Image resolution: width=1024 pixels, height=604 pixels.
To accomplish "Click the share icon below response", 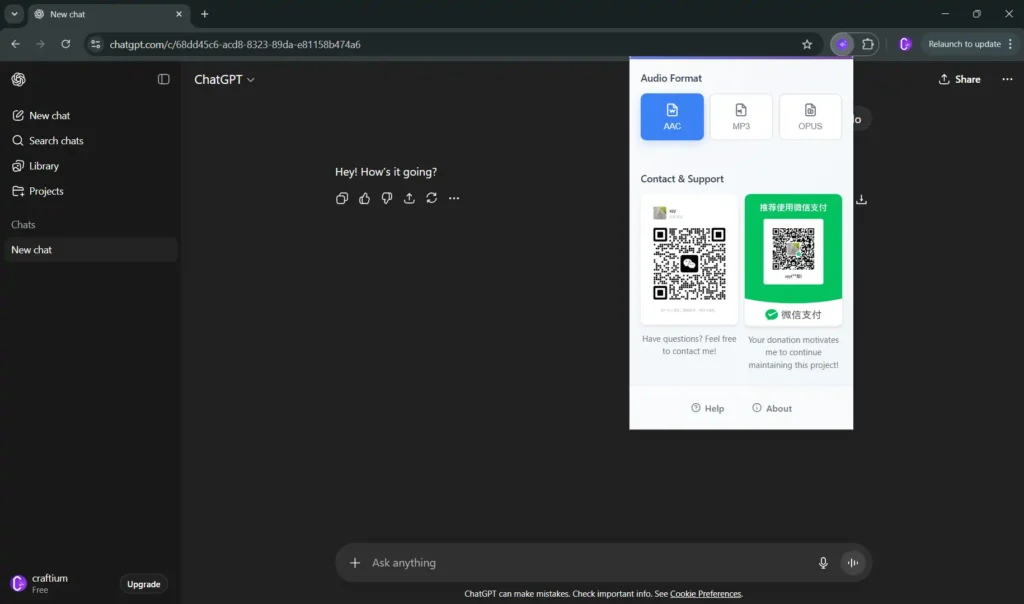I will point(409,198).
